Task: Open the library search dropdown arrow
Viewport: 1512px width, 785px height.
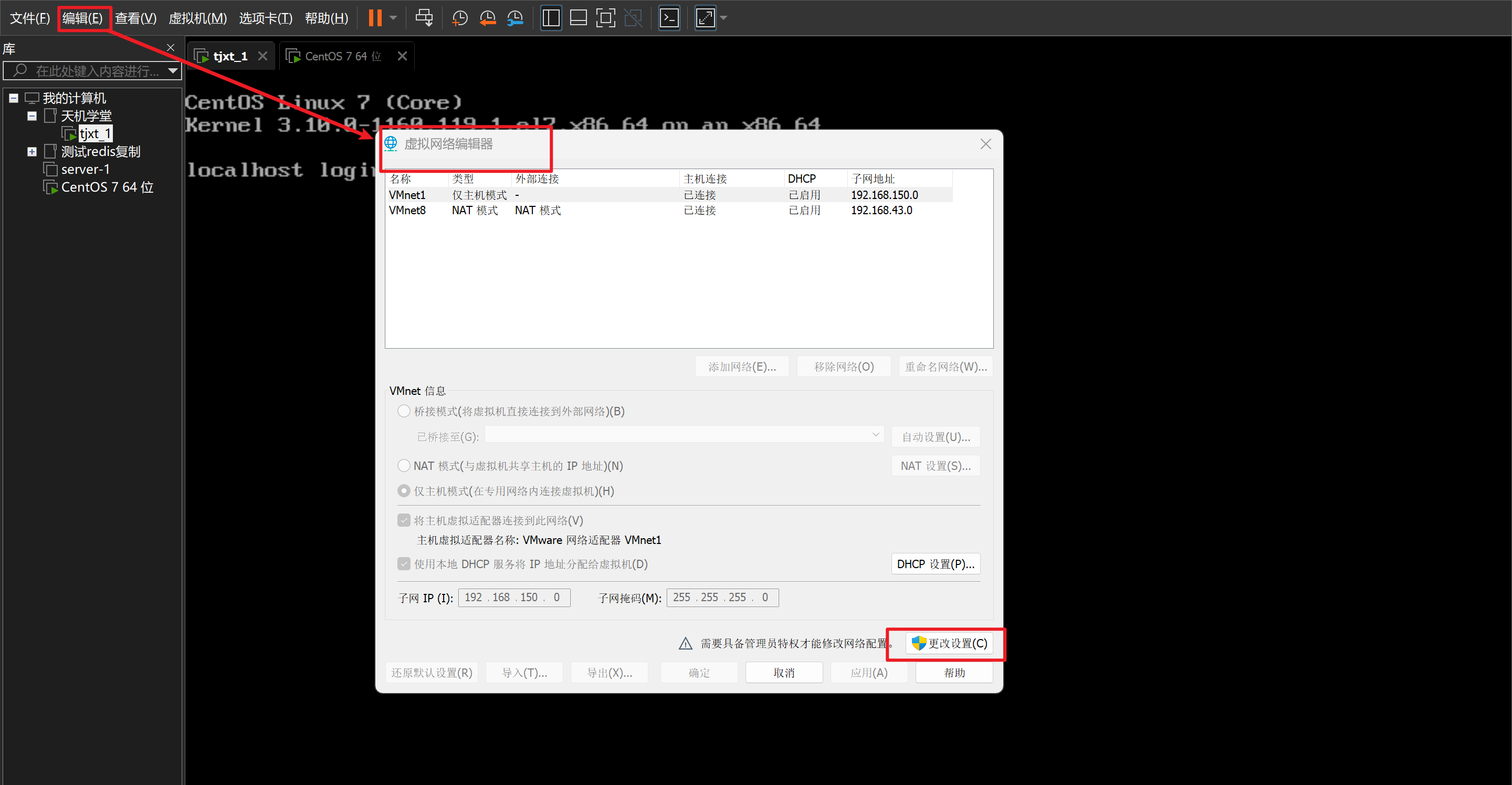Action: pyautogui.click(x=173, y=71)
